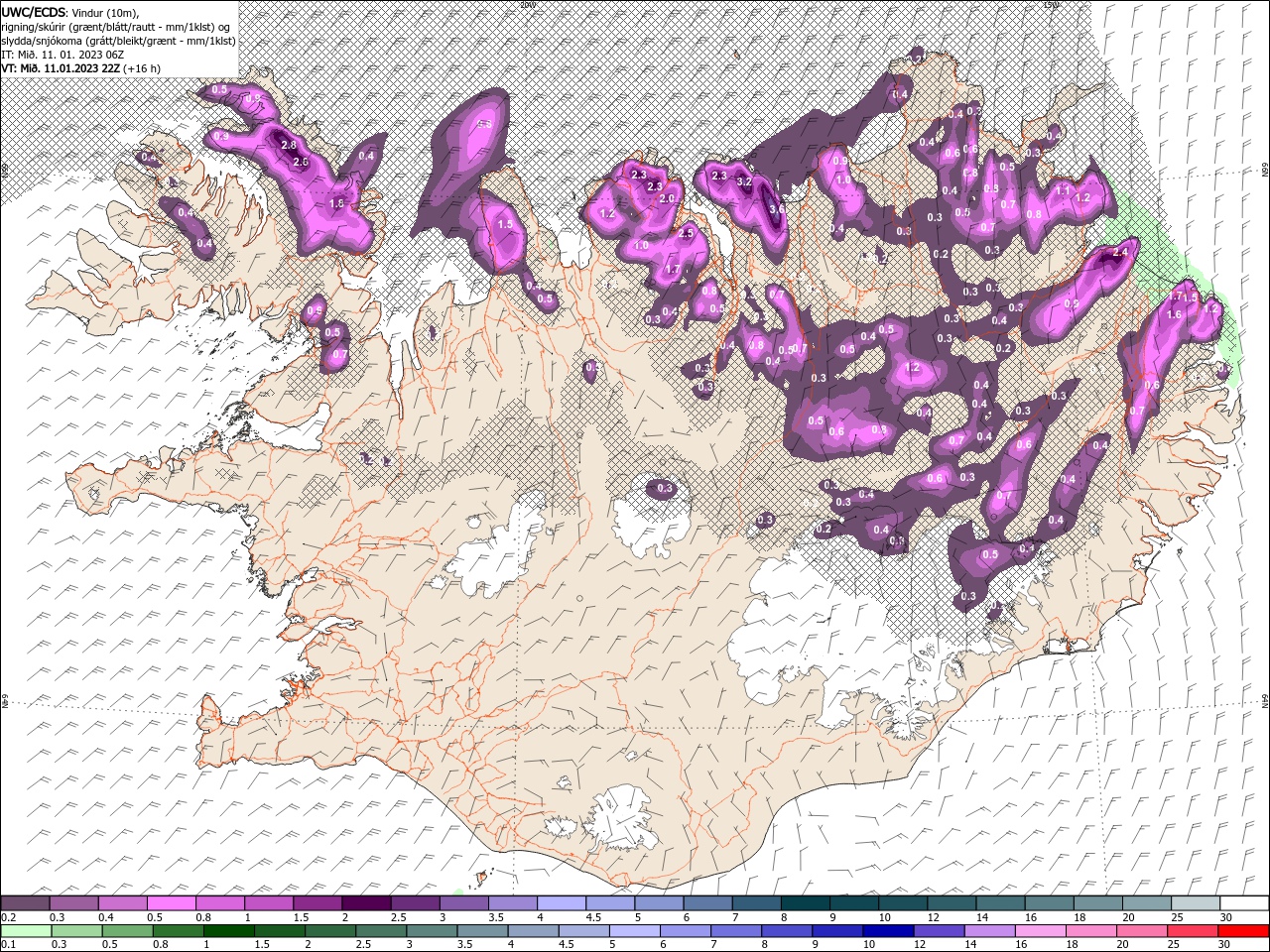Click the '3.2' snowfall value on map
The image size is (1270, 952).
click(745, 181)
